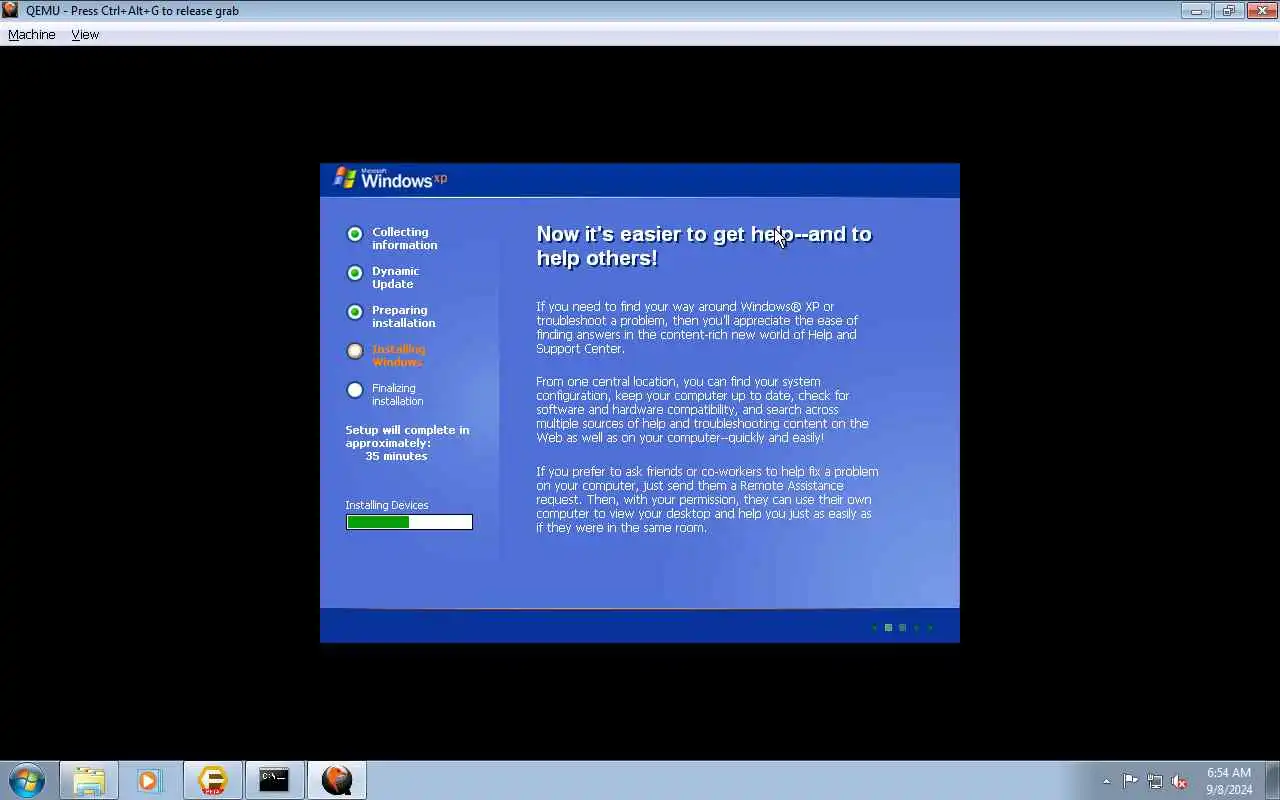Click the 'Collecting information' label
Screen dimensions: 1280x800
pos(404,238)
